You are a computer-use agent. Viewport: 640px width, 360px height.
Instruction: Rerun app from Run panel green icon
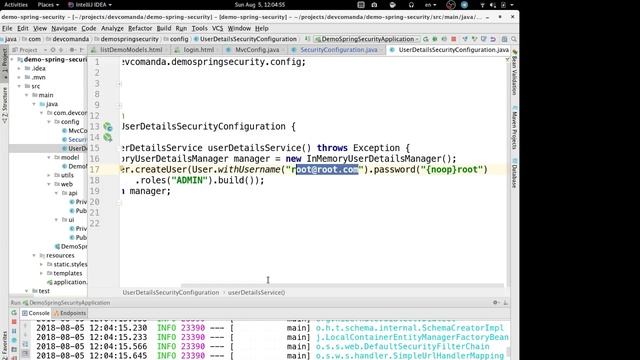(14, 313)
